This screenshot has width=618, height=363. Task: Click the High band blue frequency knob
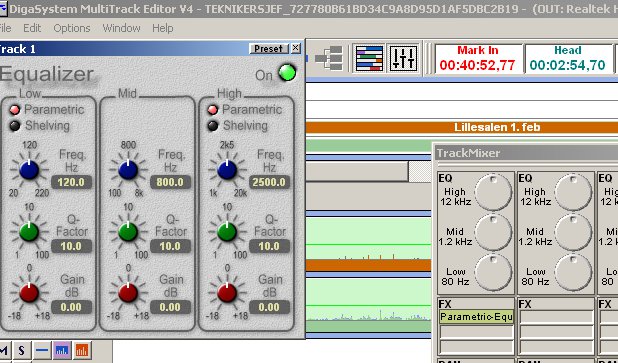(x=227, y=170)
